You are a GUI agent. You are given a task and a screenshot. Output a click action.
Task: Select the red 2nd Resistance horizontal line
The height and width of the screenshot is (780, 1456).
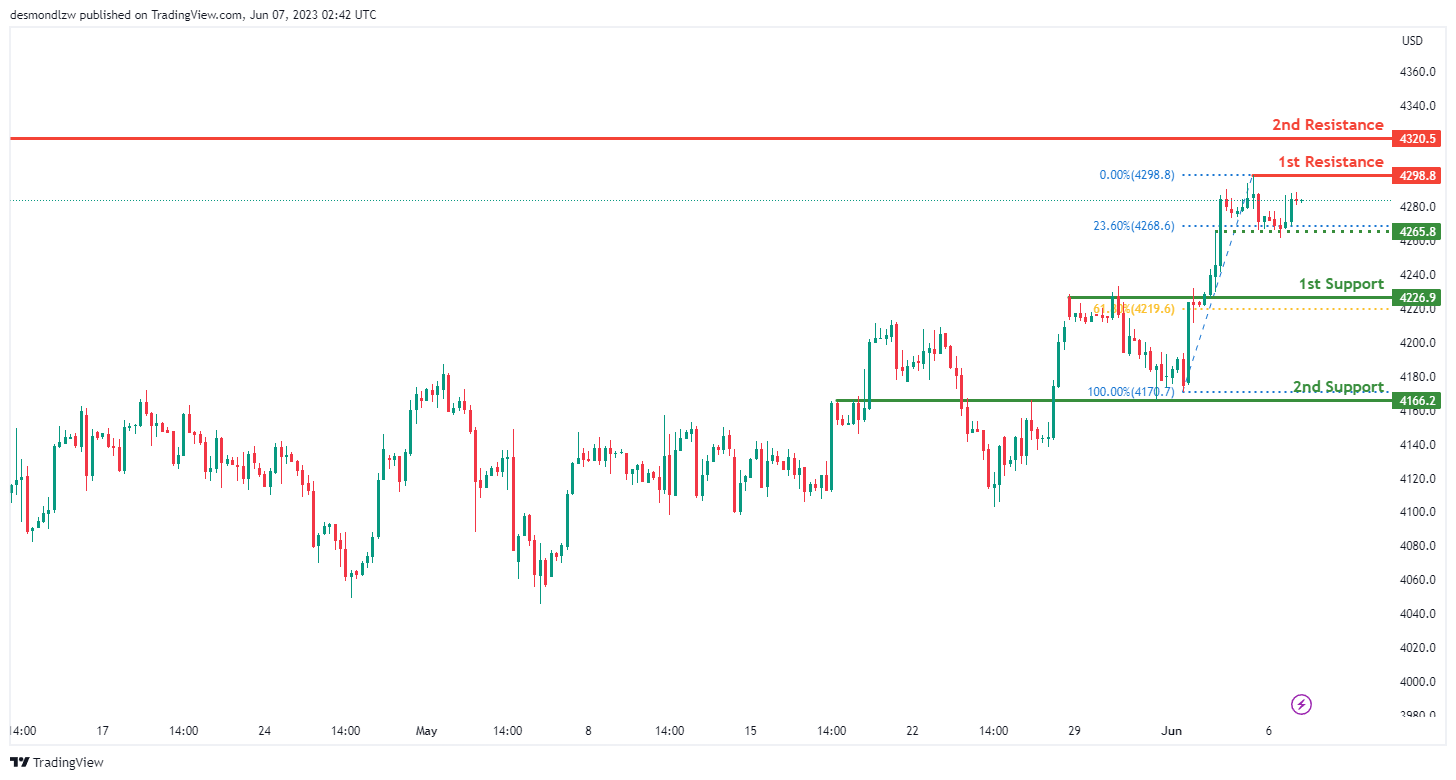point(600,138)
